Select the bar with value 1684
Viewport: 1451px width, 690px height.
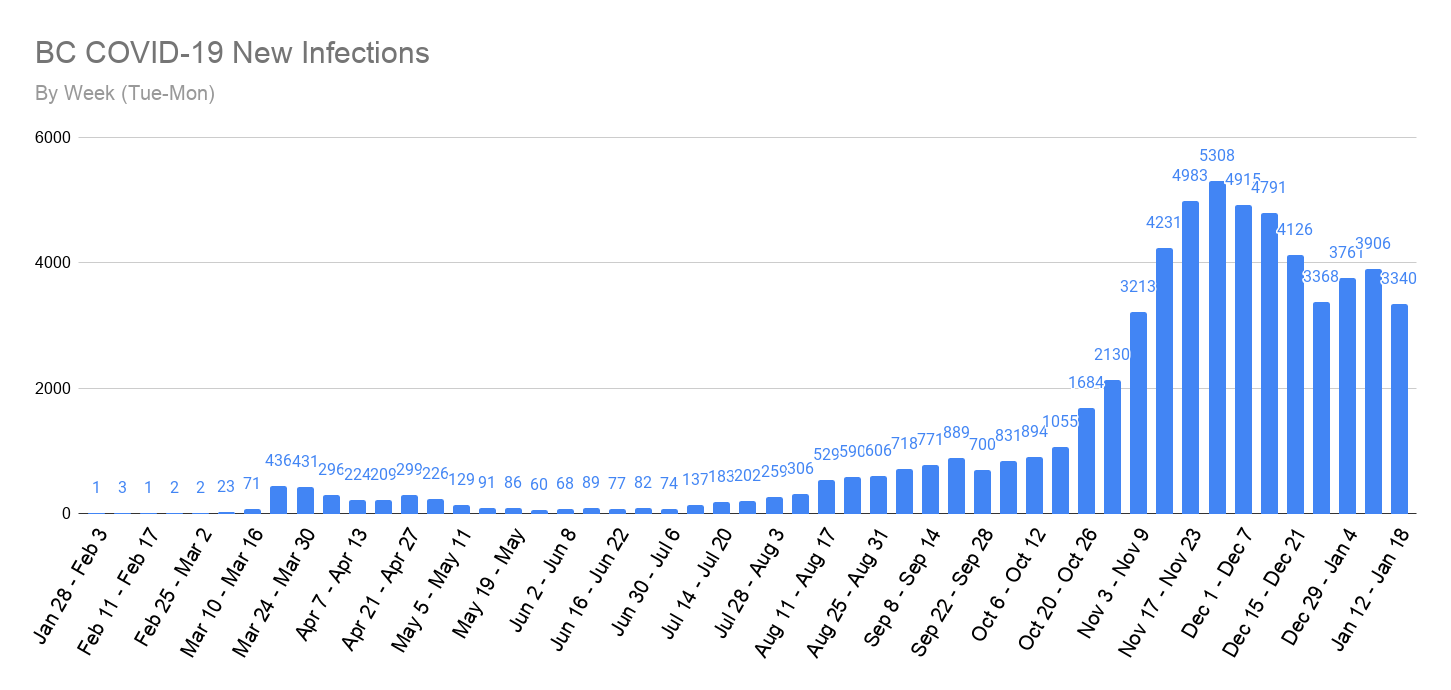[x=1086, y=461]
